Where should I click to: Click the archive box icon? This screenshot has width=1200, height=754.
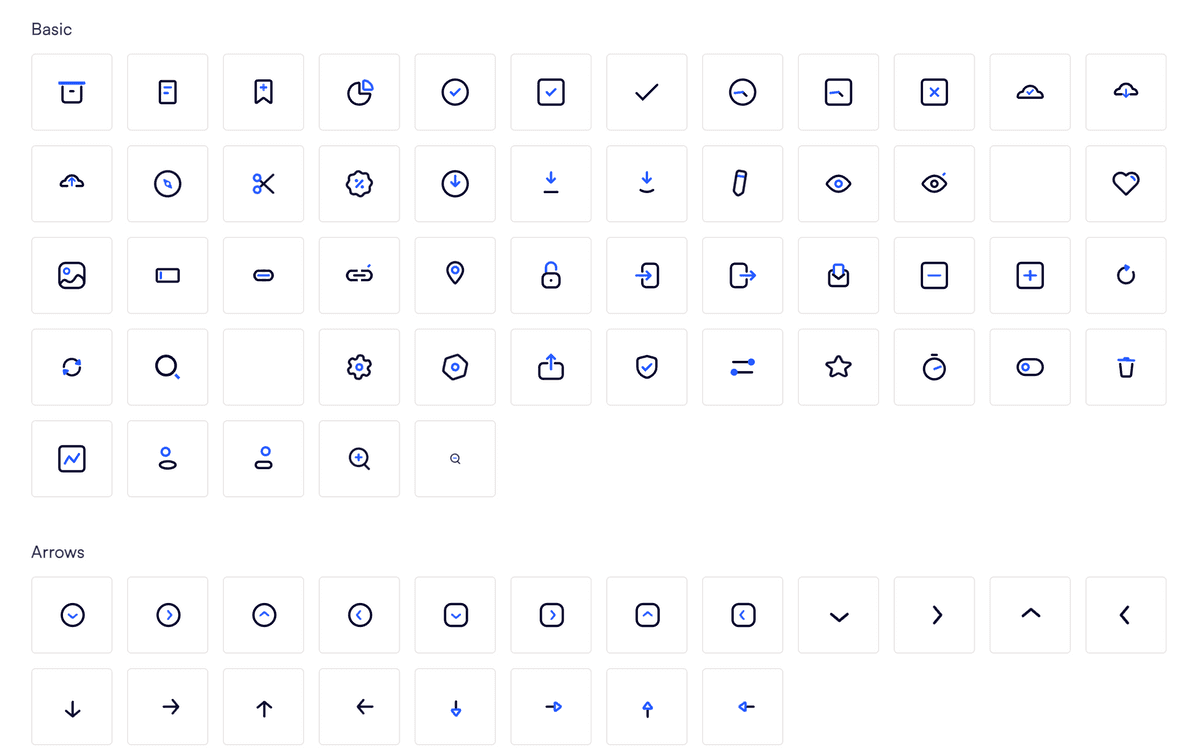pos(72,92)
